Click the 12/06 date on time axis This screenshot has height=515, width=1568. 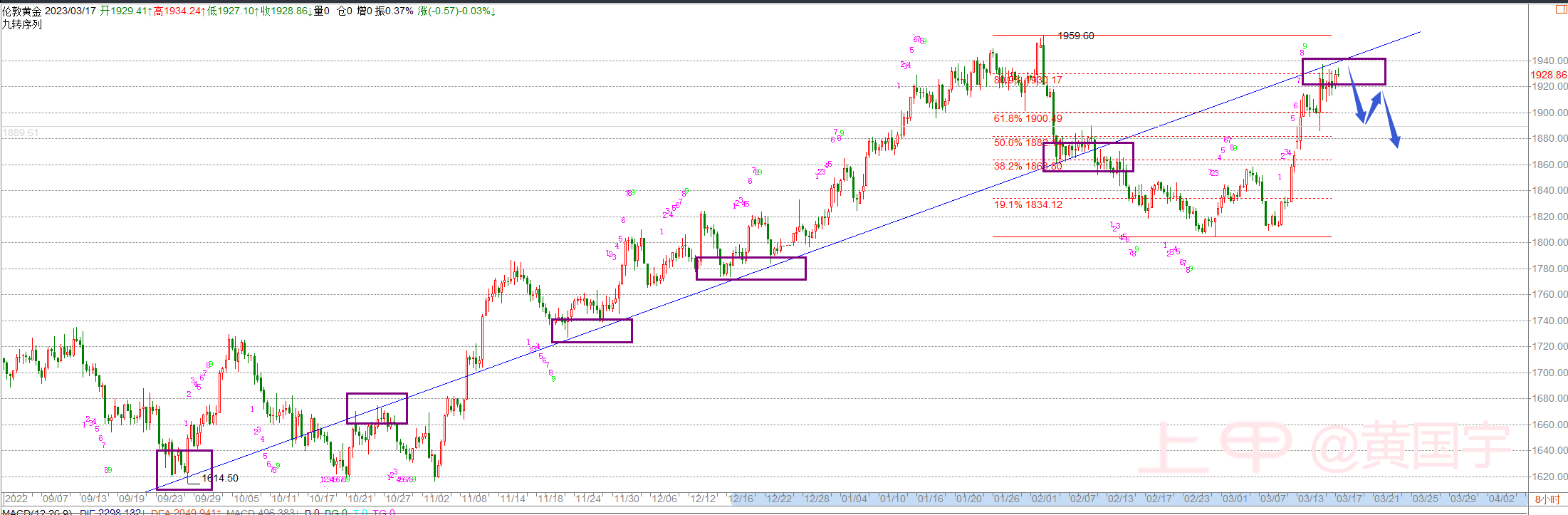point(664,499)
